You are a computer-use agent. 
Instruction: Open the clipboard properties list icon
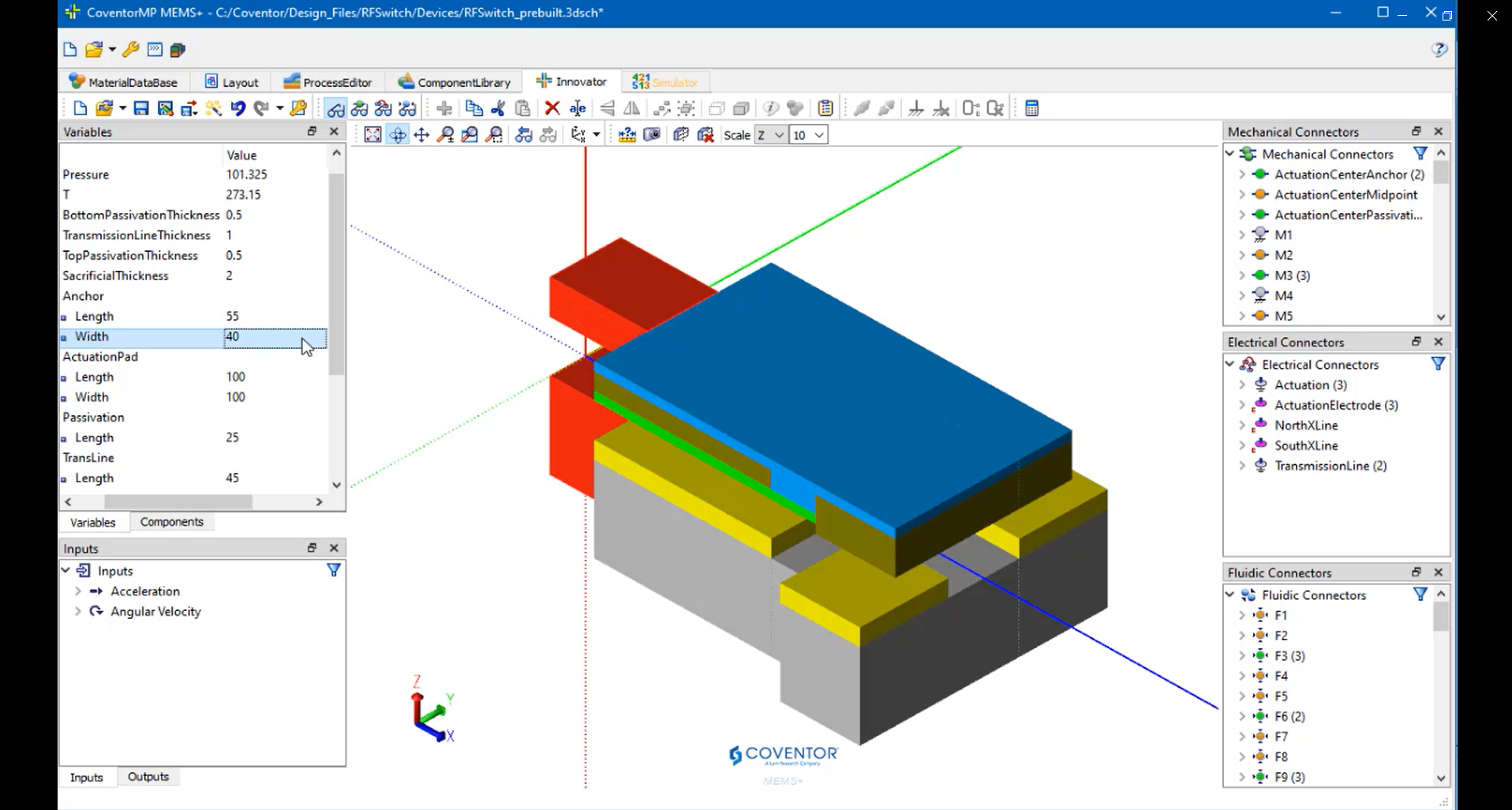click(x=825, y=108)
